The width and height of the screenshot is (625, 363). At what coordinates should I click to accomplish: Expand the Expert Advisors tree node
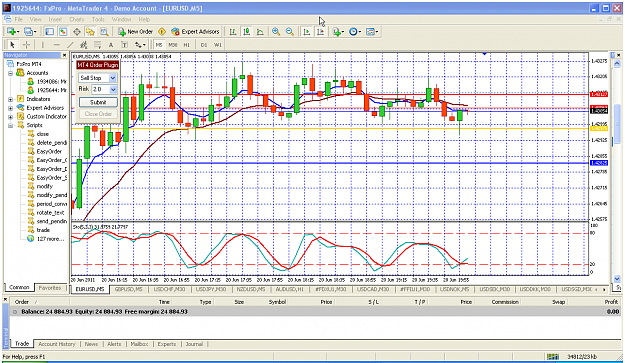click(10, 108)
